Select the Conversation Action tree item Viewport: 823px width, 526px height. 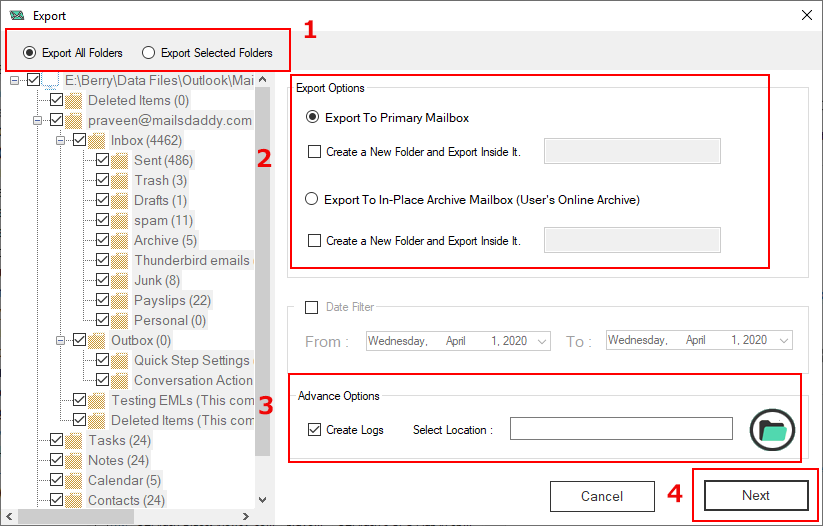click(x=193, y=381)
